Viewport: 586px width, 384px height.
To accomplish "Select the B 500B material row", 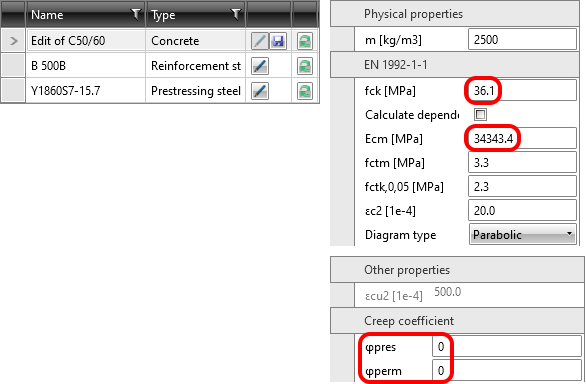I will (160, 66).
